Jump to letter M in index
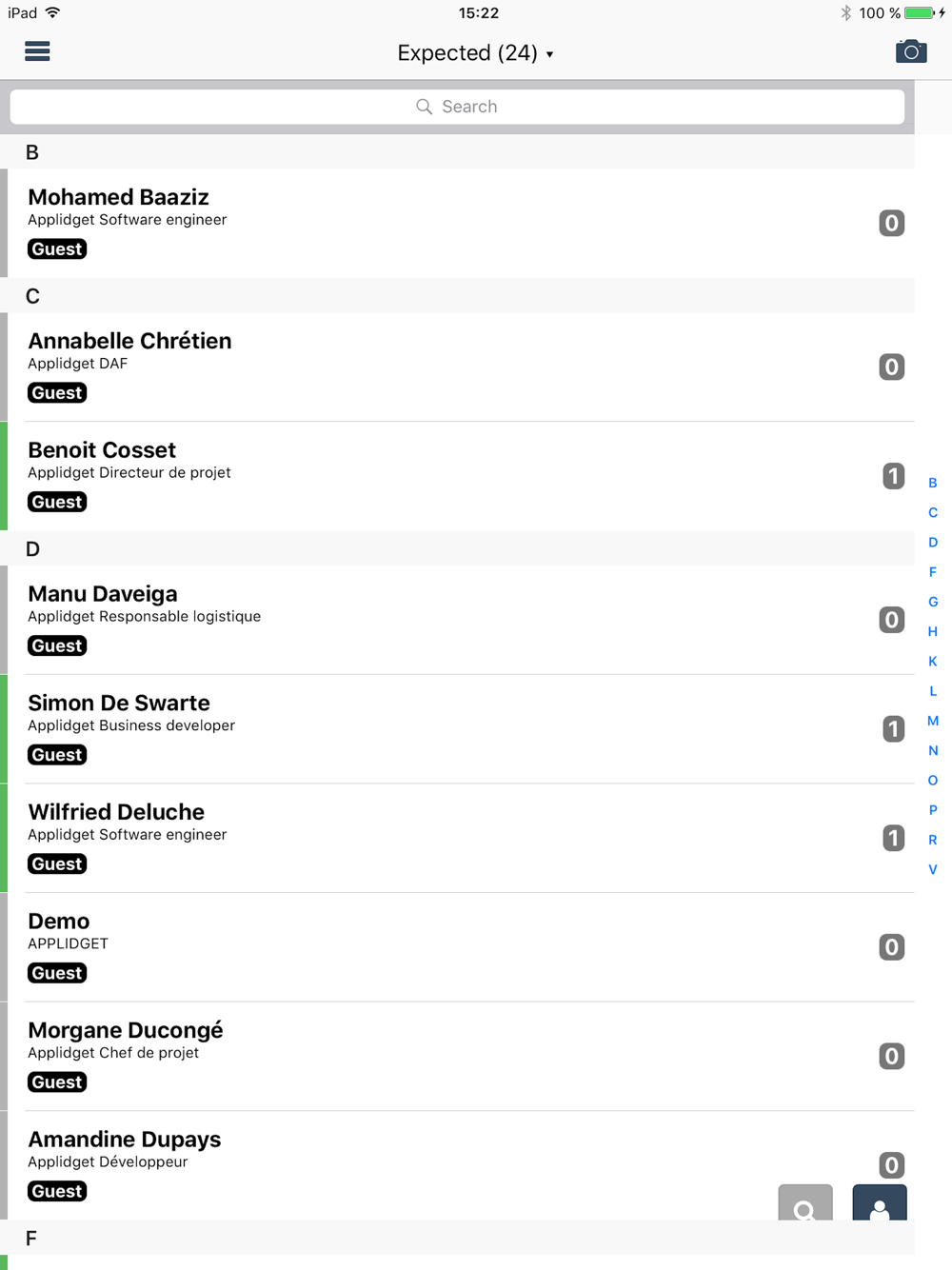The image size is (952, 1270). pyautogui.click(x=933, y=721)
